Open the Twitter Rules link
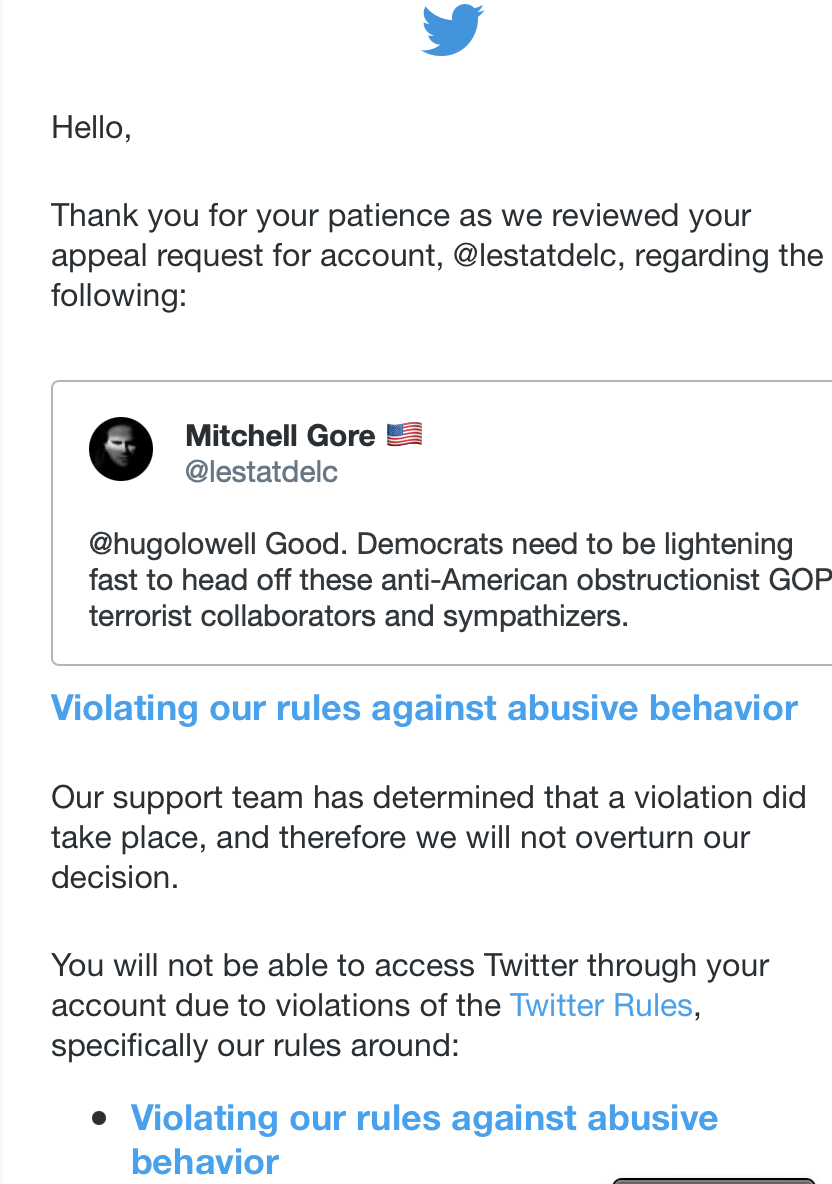 pyautogui.click(x=601, y=1006)
